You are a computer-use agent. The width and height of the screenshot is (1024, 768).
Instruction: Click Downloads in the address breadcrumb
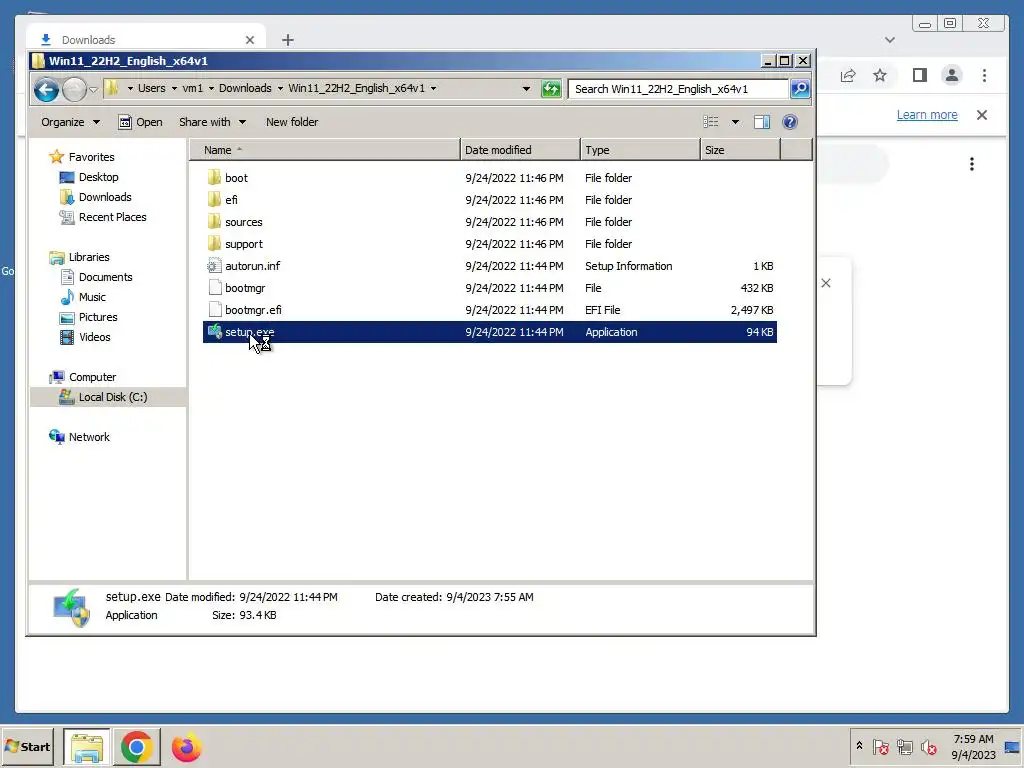[245, 88]
